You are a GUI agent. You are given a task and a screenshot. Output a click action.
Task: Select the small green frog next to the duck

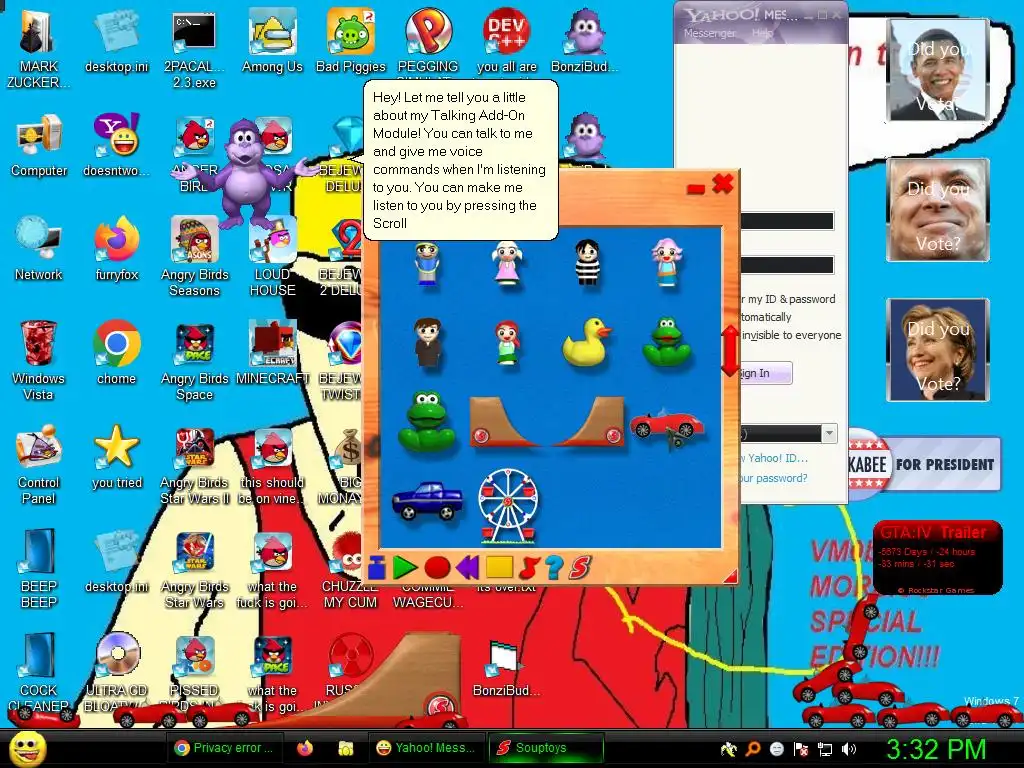(667, 342)
